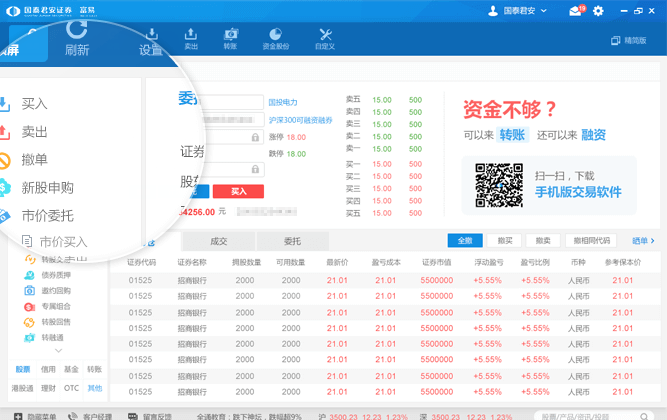Image resolution: width=667 pixels, height=420 pixels.
Task: Open 专属组合 in the sidebar
Action: (47, 306)
